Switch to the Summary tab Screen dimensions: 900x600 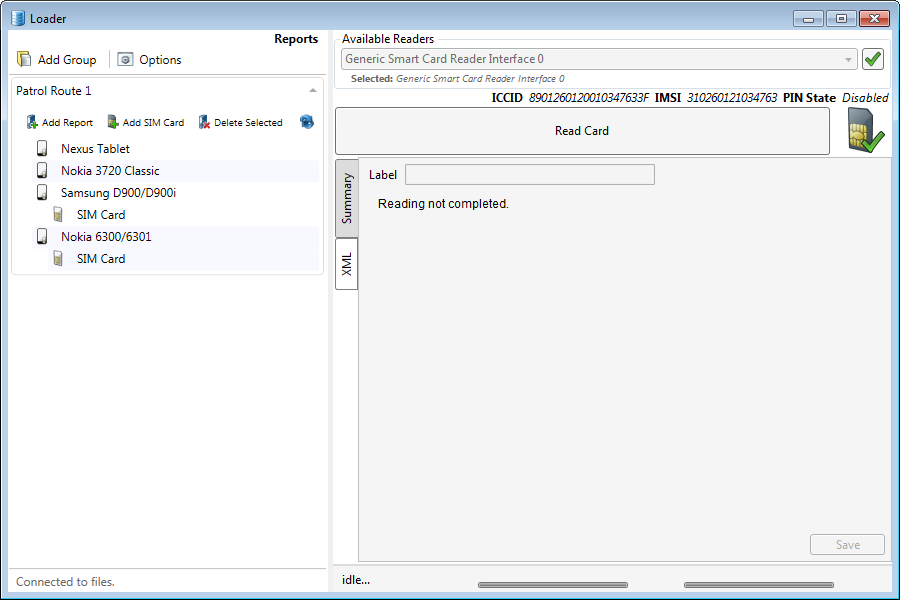point(347,199)
